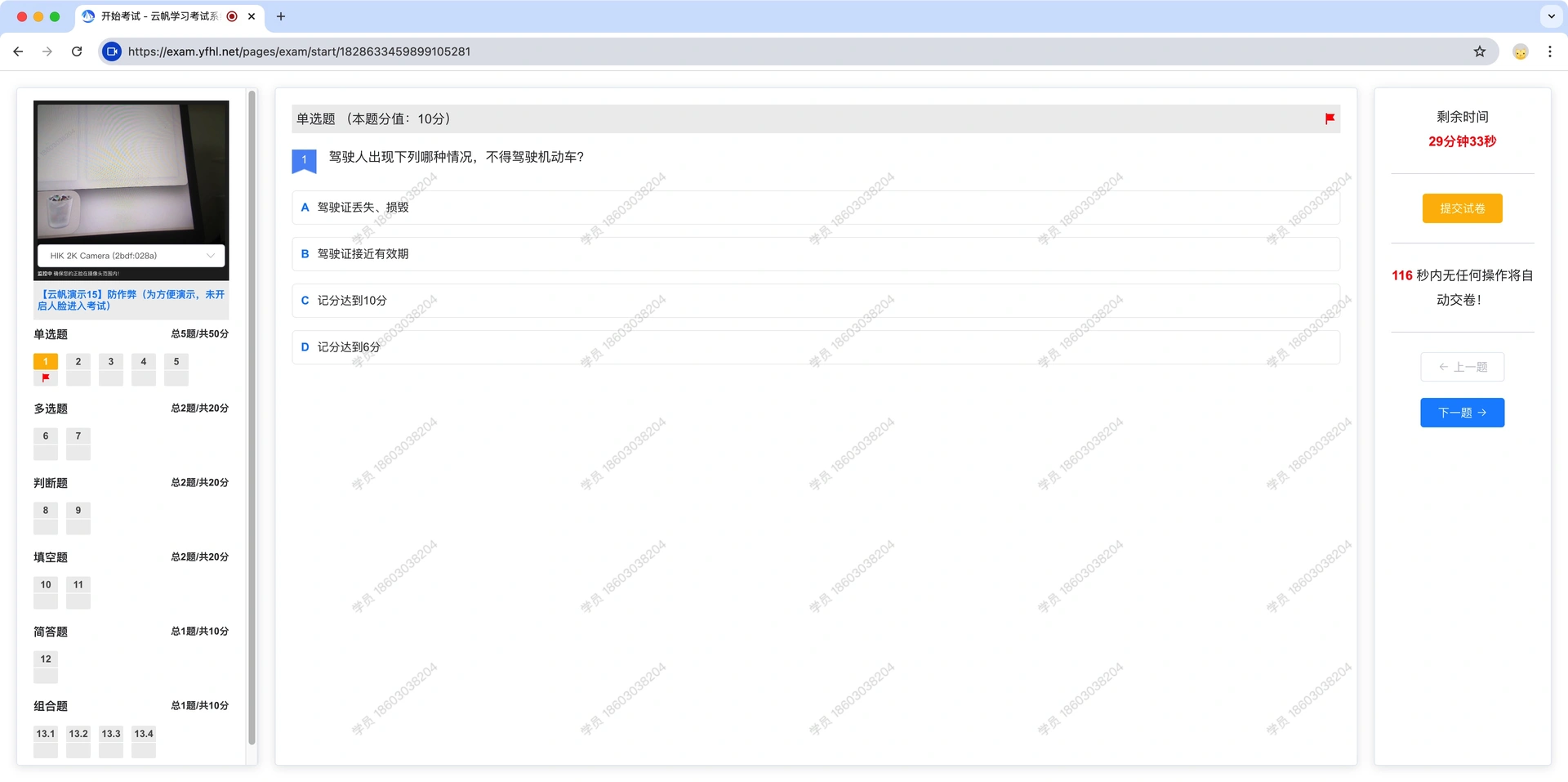Click the red flag to mark the question
Viewport: 1568px width, 782px height.
[1330, 118]
